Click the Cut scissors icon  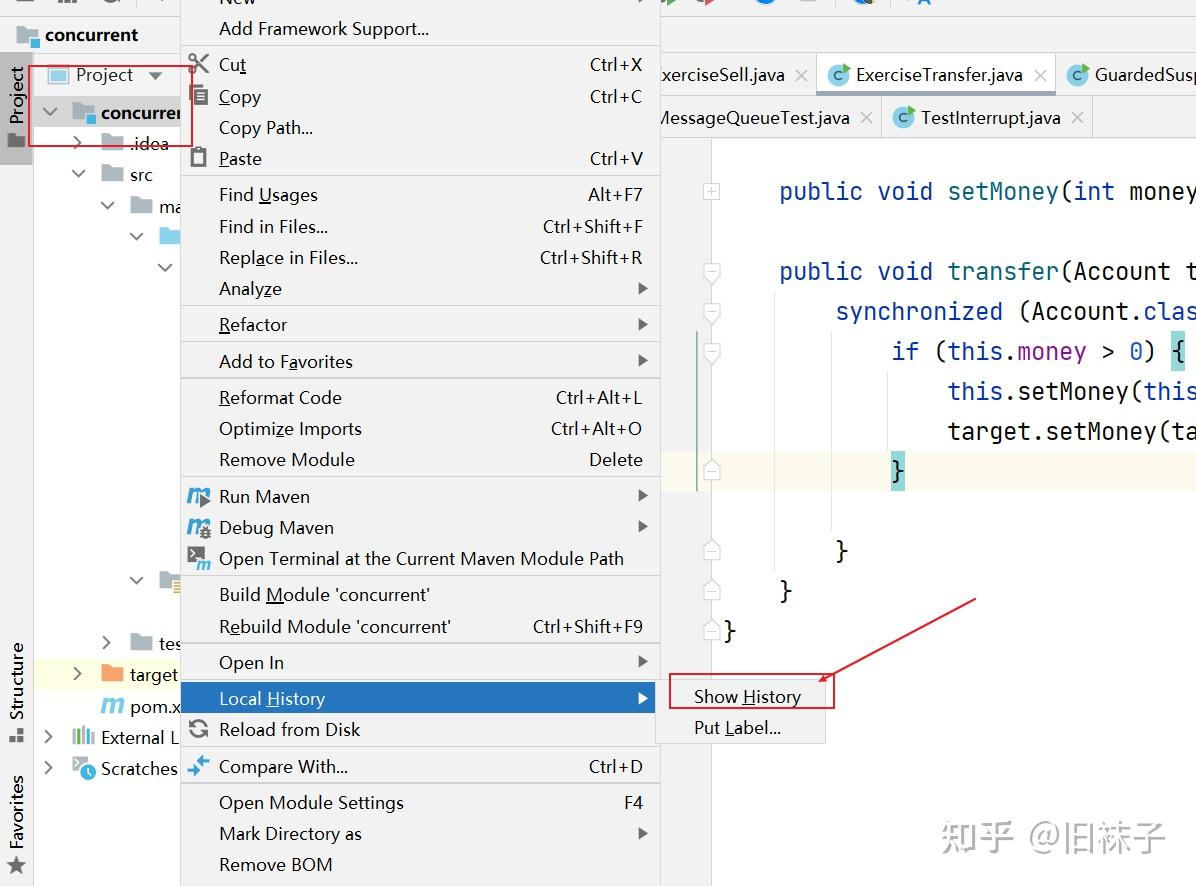(x=198, y=63)
